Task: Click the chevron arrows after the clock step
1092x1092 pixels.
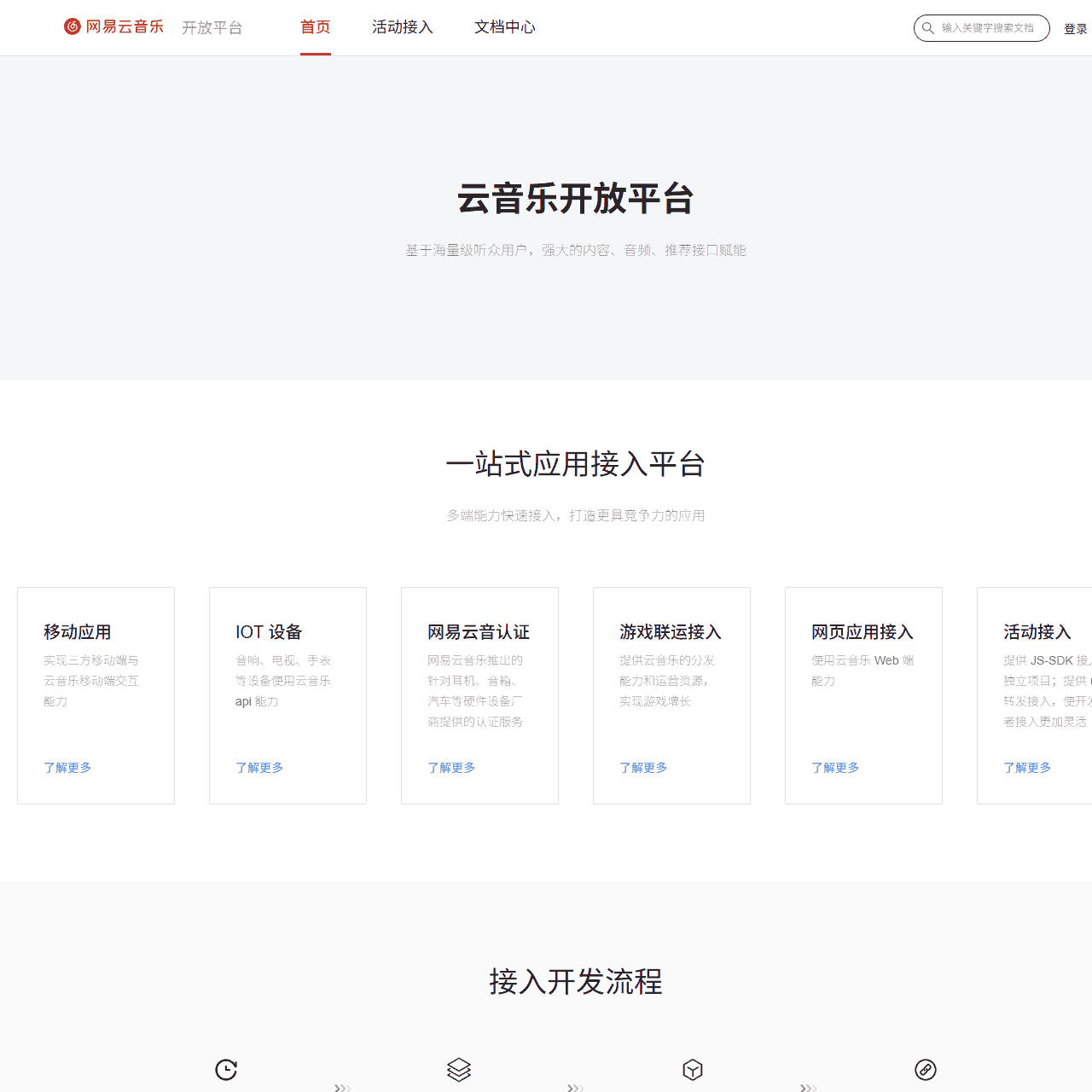Action: click(x=342, y=1087)
